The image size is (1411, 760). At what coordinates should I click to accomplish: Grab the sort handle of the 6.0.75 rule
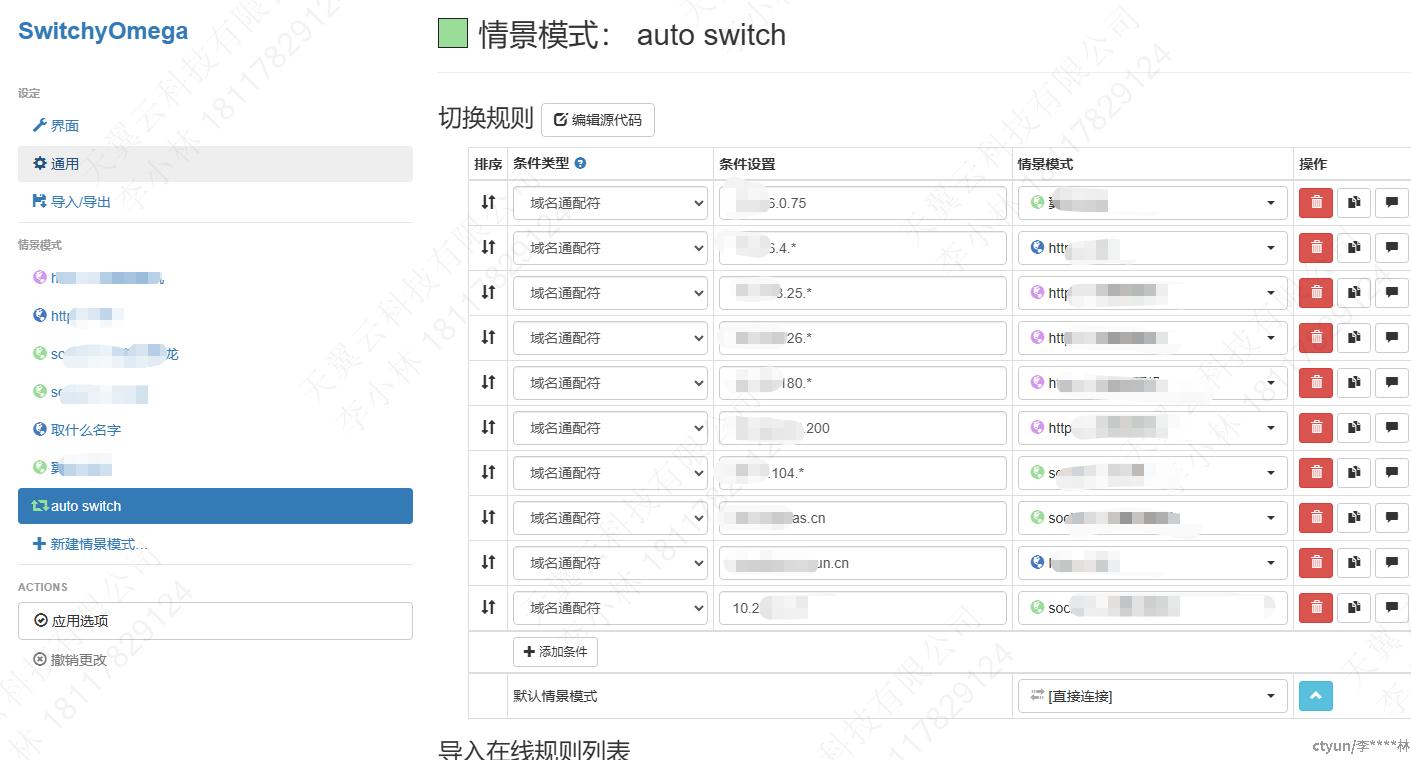tap(488, 202)
